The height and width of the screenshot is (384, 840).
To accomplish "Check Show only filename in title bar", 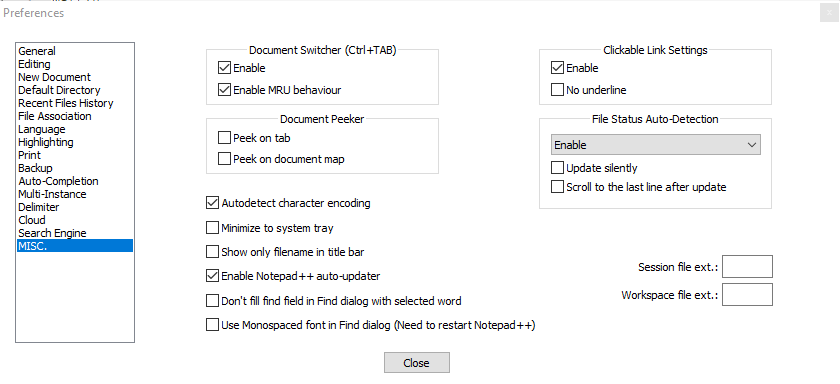I will pyautogui.click(x=212, y=252).
